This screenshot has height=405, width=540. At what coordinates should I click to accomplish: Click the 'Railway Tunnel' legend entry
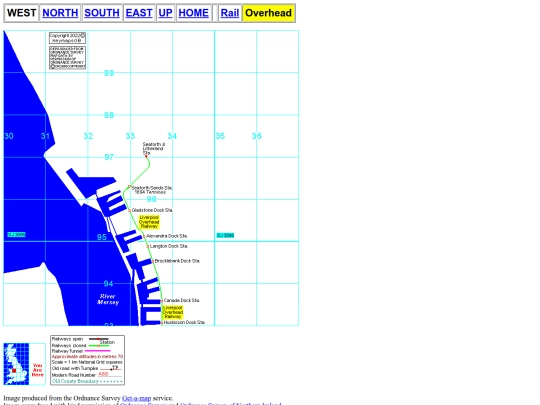pos(81,351)
